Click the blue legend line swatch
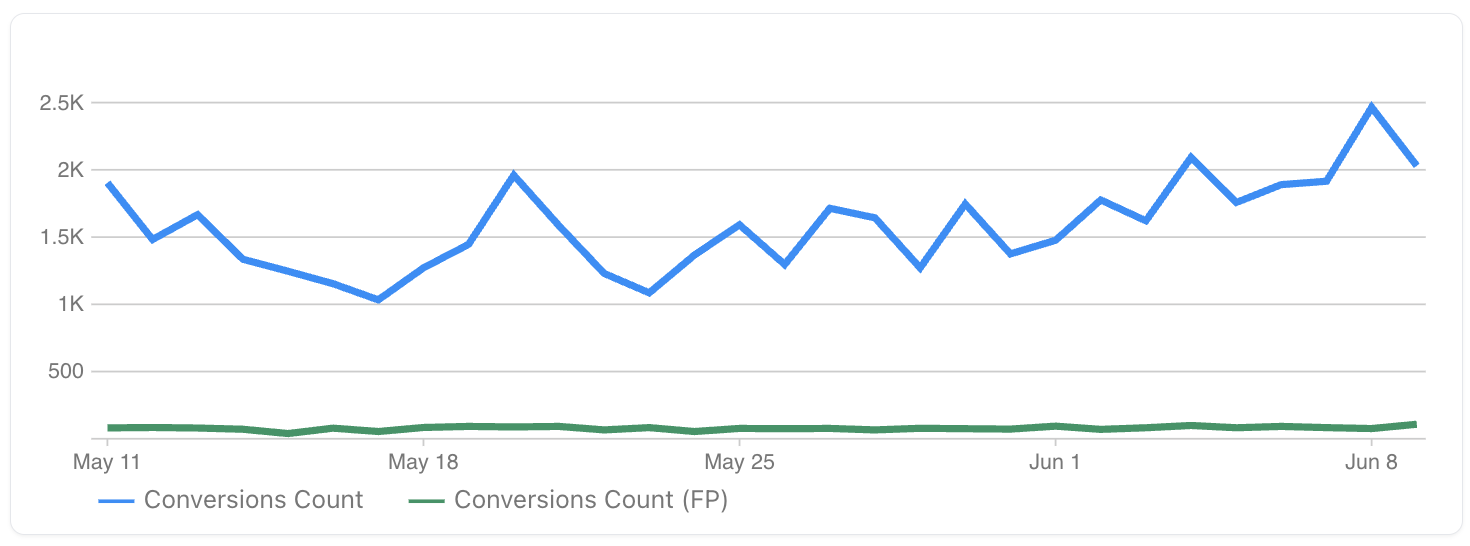The image size is (1470, 546). pos(116,500)
